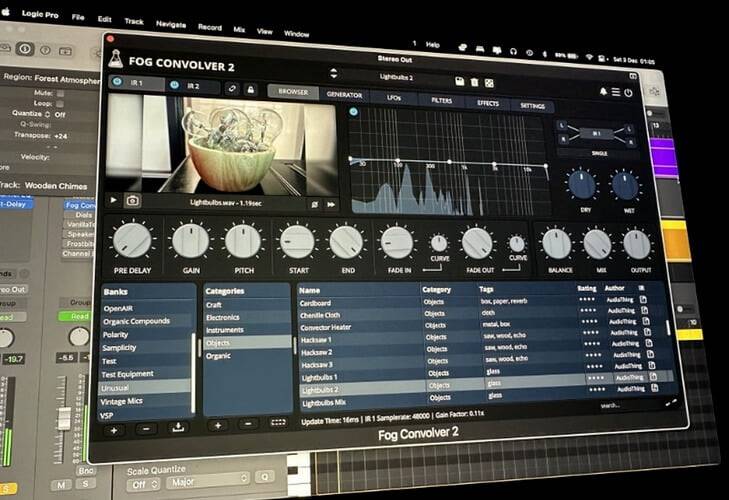The image size is (729, 500).
Task: Click the plugin power bypass icon
Action: [x=628, y=93]
